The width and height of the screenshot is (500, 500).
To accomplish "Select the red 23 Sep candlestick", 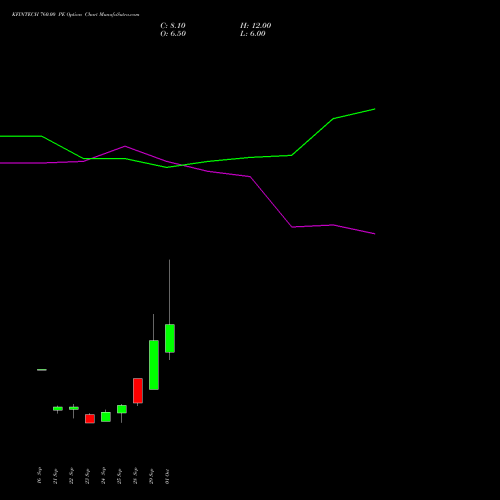I will (90, 419).
